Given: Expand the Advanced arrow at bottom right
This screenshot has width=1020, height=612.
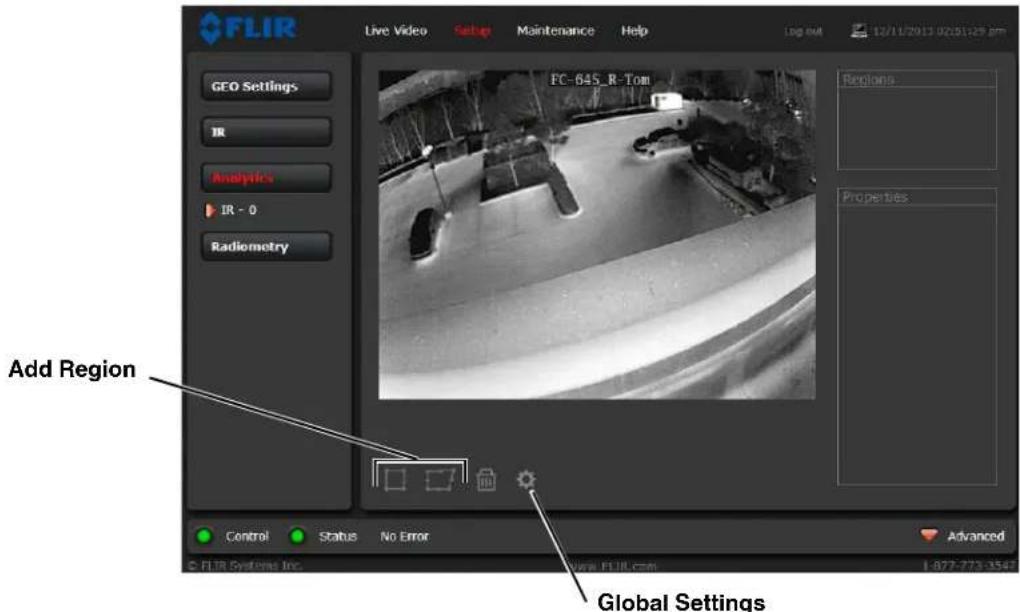Looking at the screenshot, I should coord(929,535).
